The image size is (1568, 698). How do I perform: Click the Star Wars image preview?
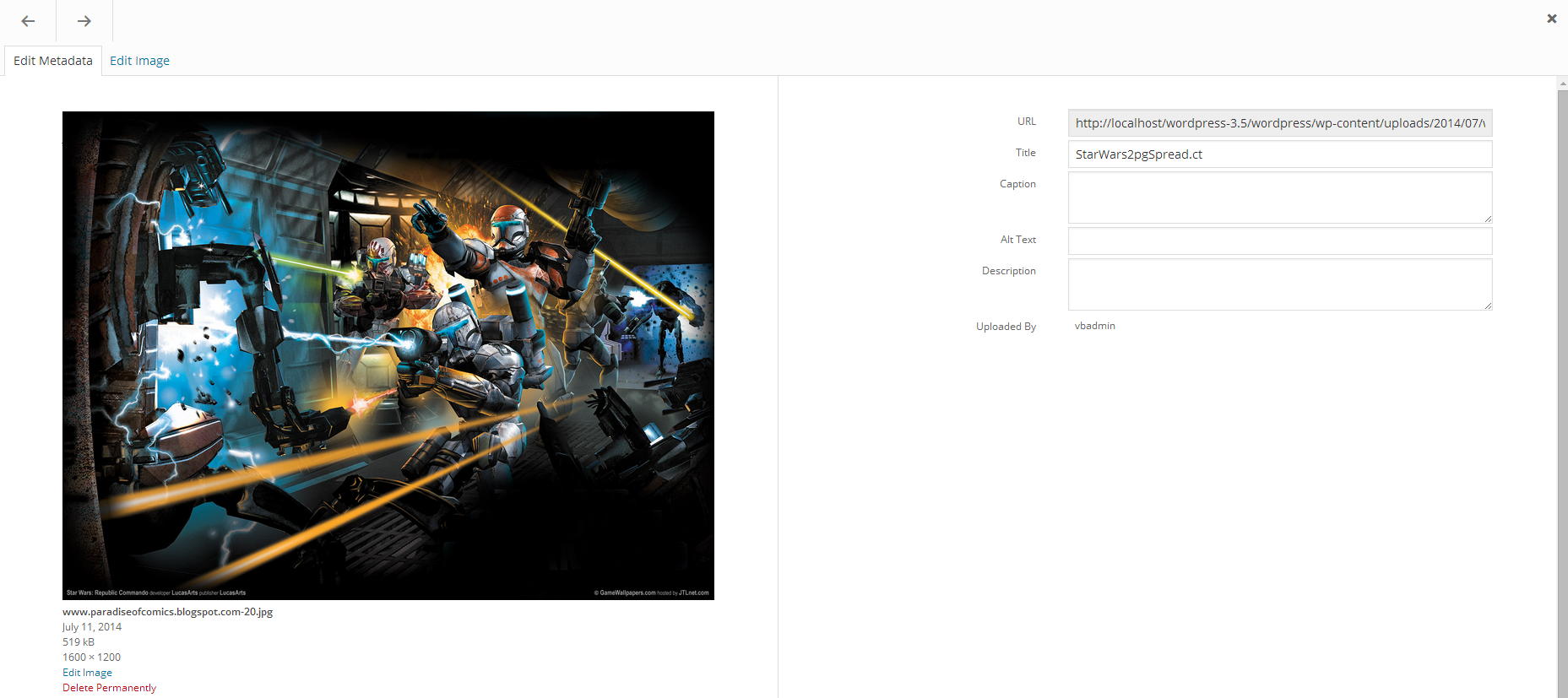(x=388, y=355)
